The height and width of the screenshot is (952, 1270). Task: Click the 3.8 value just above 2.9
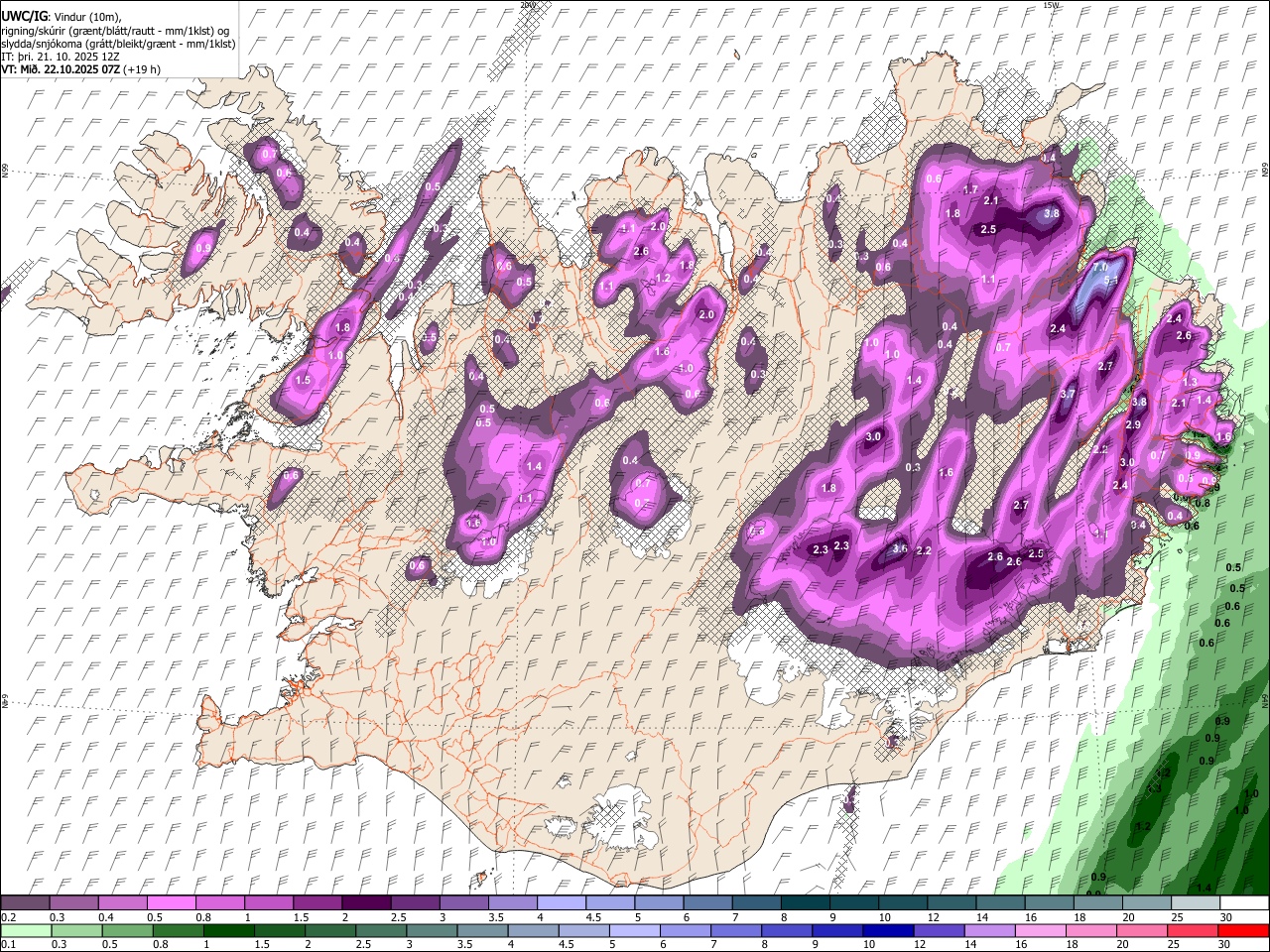click(1139, 402)
